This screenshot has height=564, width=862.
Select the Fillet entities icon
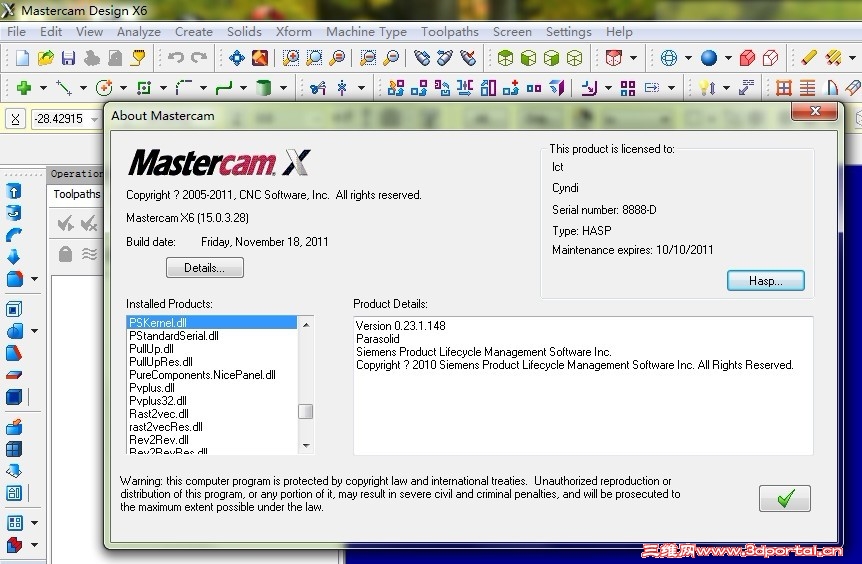184,87
